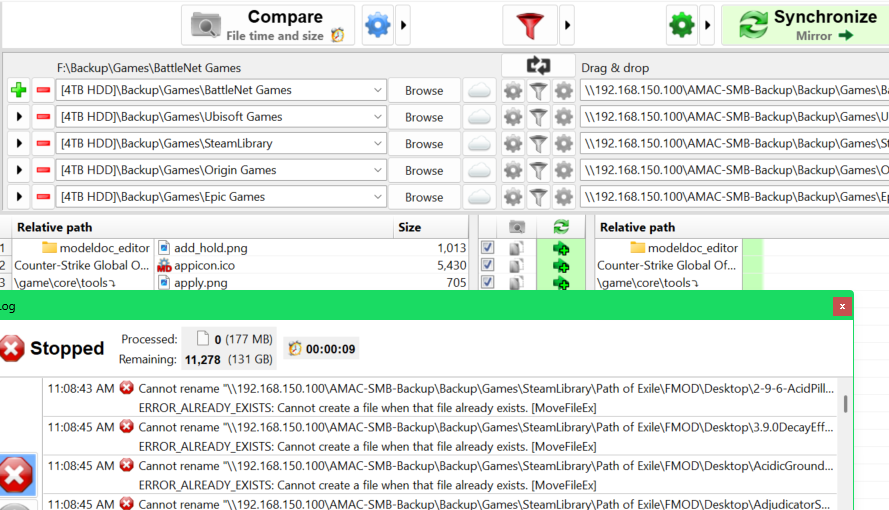Open local filter for Ubisoft Games row
The image size is (889, 510).
539,117
